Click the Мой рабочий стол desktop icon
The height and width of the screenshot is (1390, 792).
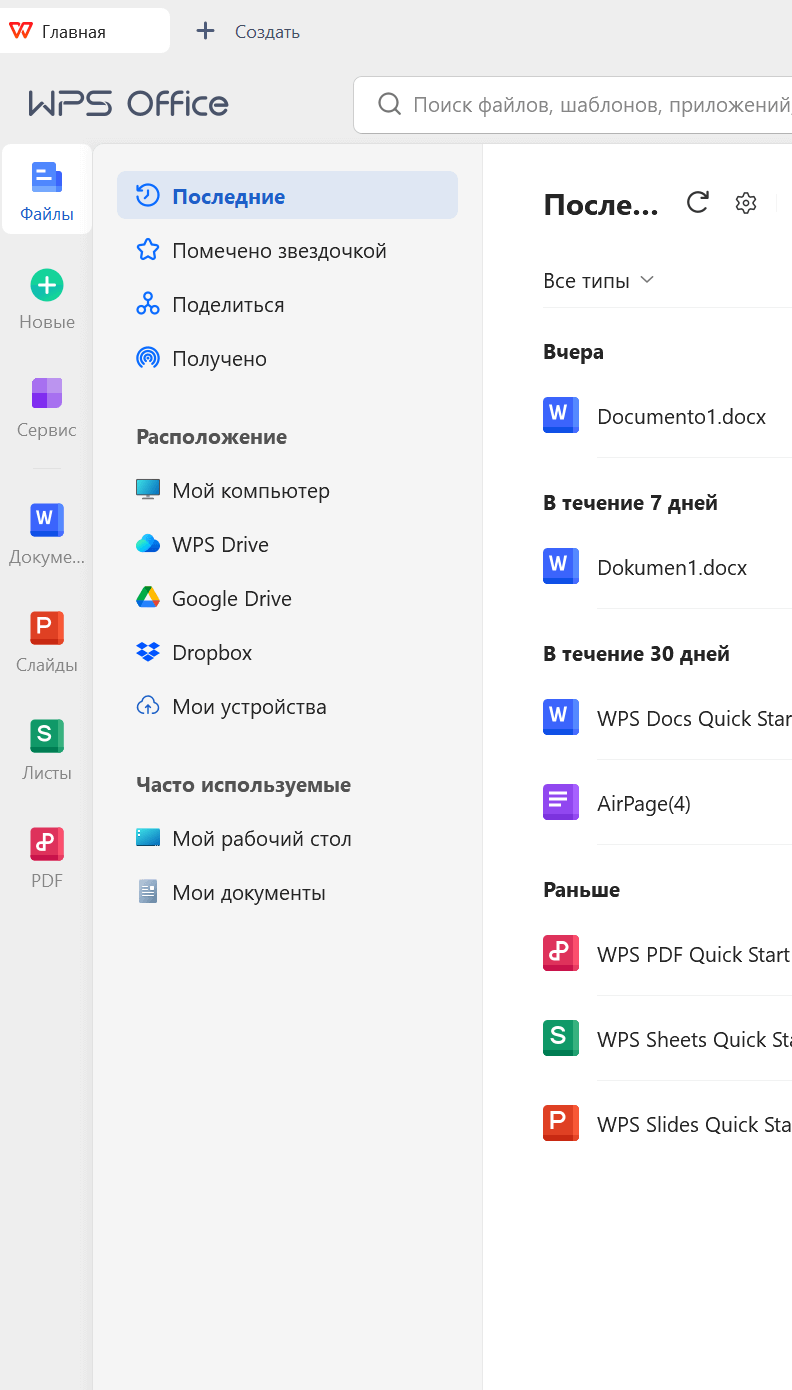point(148,838)
